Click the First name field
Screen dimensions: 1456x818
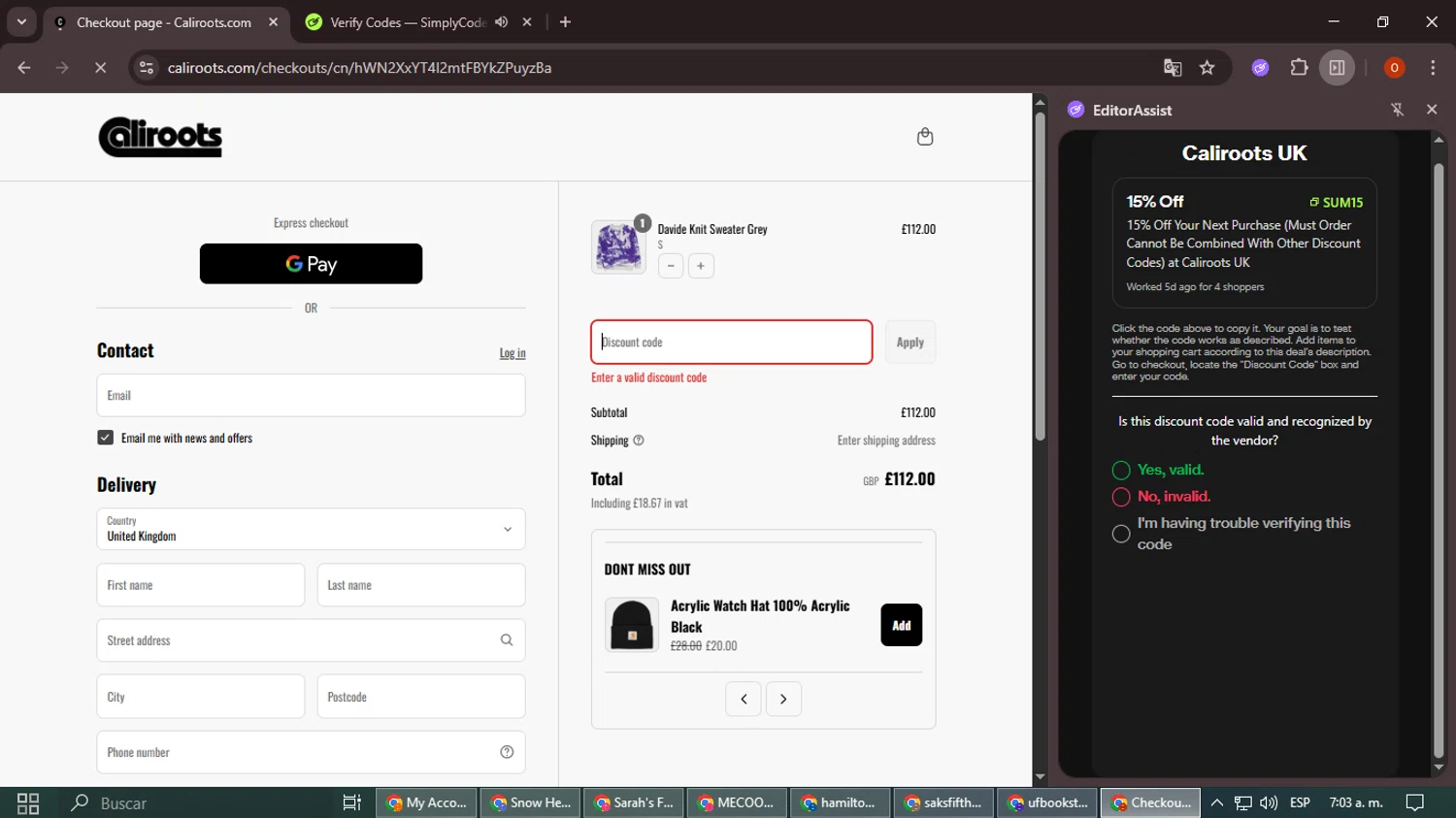tap(201, 585)
